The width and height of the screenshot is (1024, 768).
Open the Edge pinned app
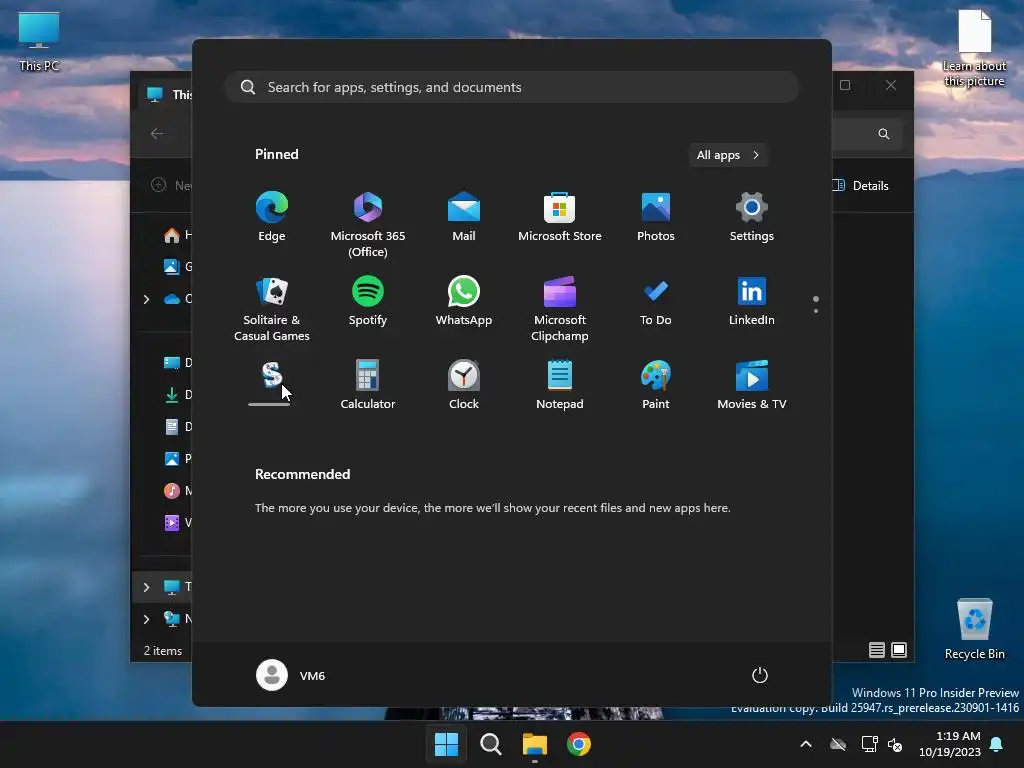(272, 217)
